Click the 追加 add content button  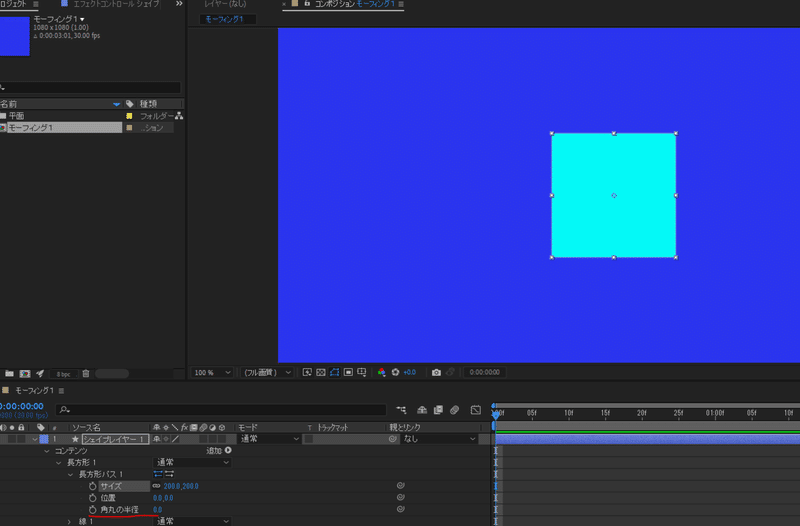[x=228, y=450]
